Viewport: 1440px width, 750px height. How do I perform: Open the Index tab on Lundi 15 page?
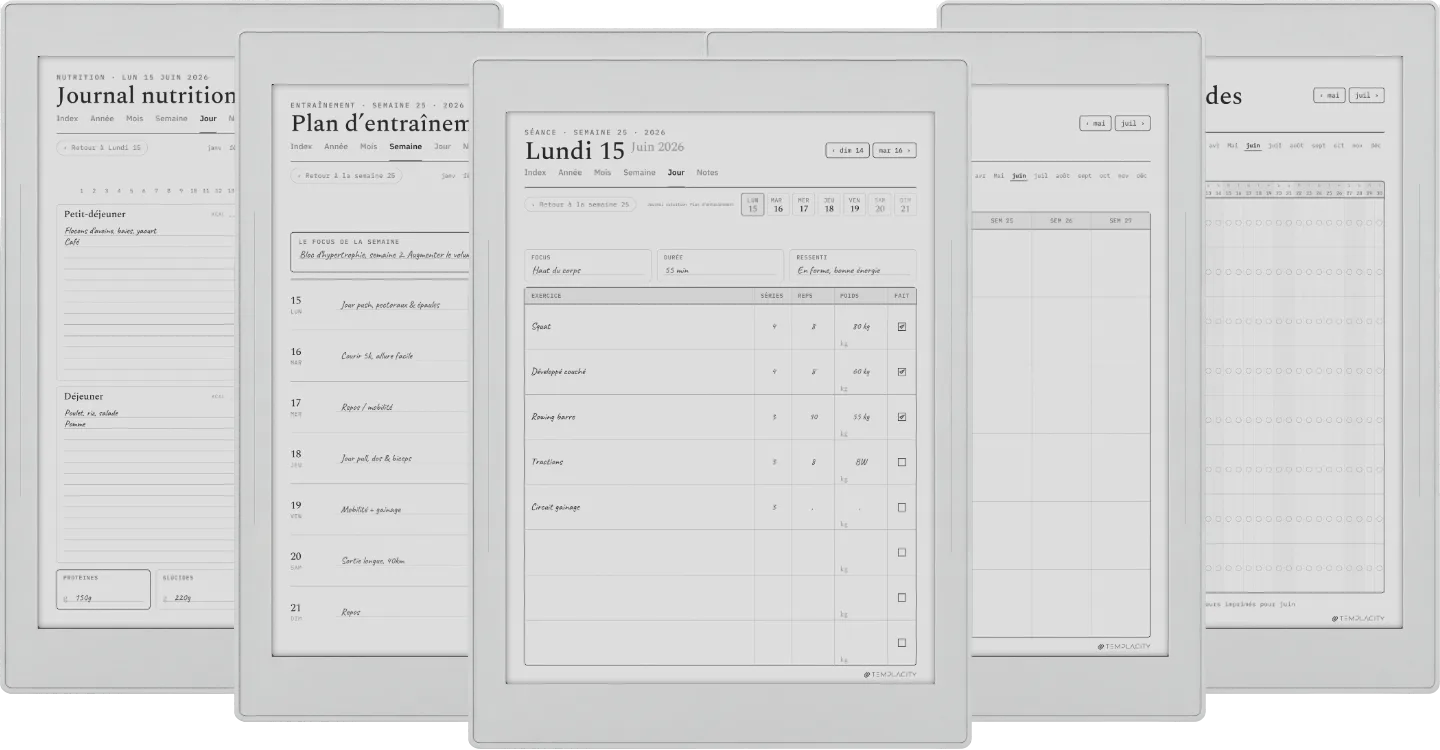[x=535, y=173]
